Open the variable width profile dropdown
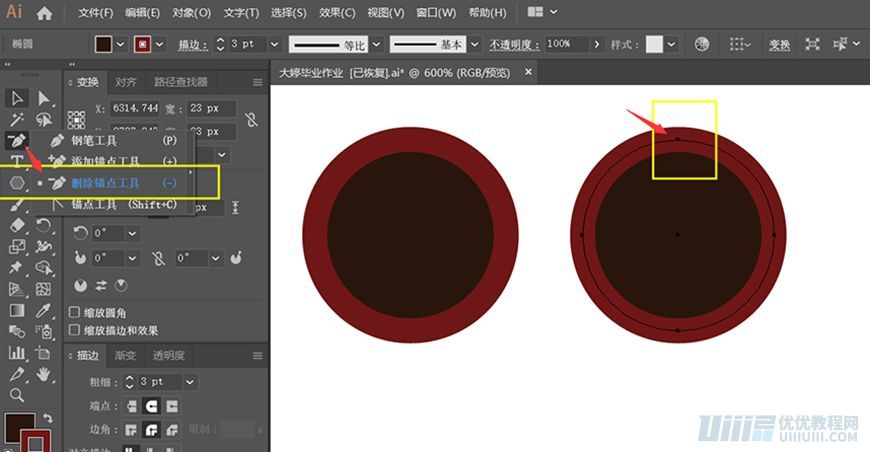Screen dimensions: 870x452 coord(377,44)
